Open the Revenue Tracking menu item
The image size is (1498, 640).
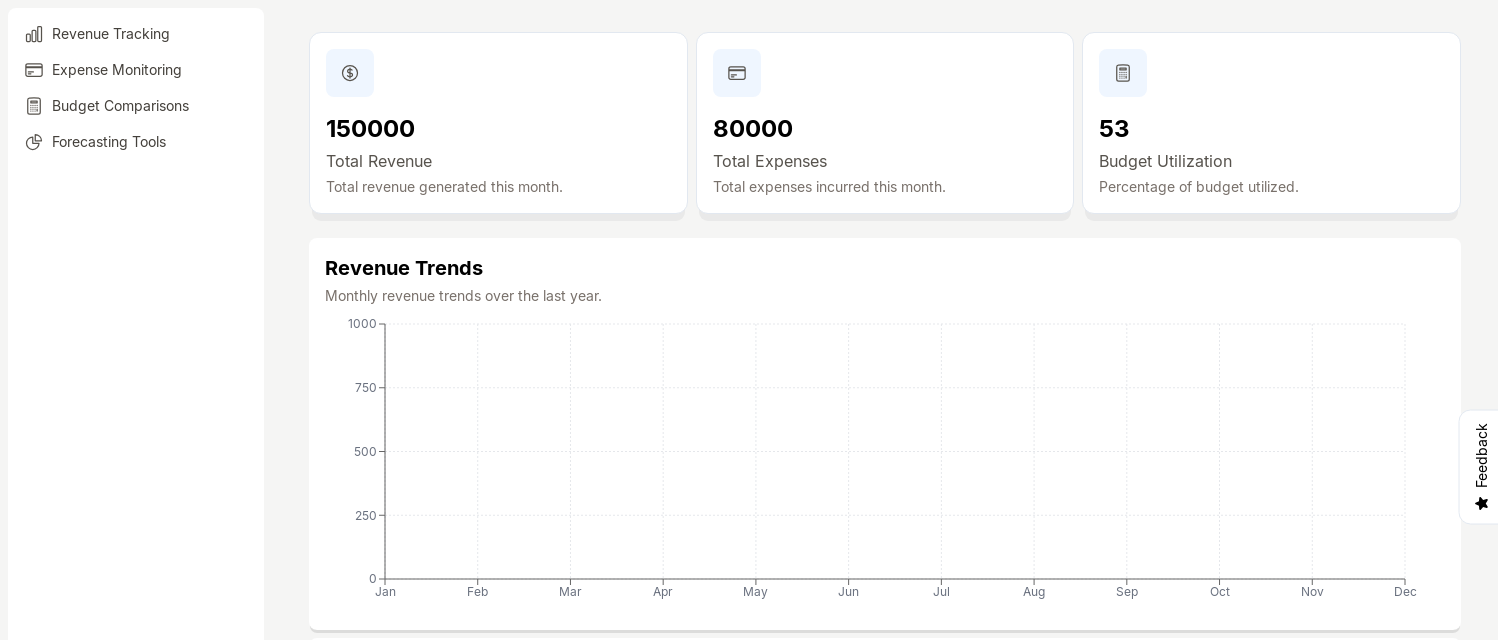pyautogui.click(x=111, y=34)
